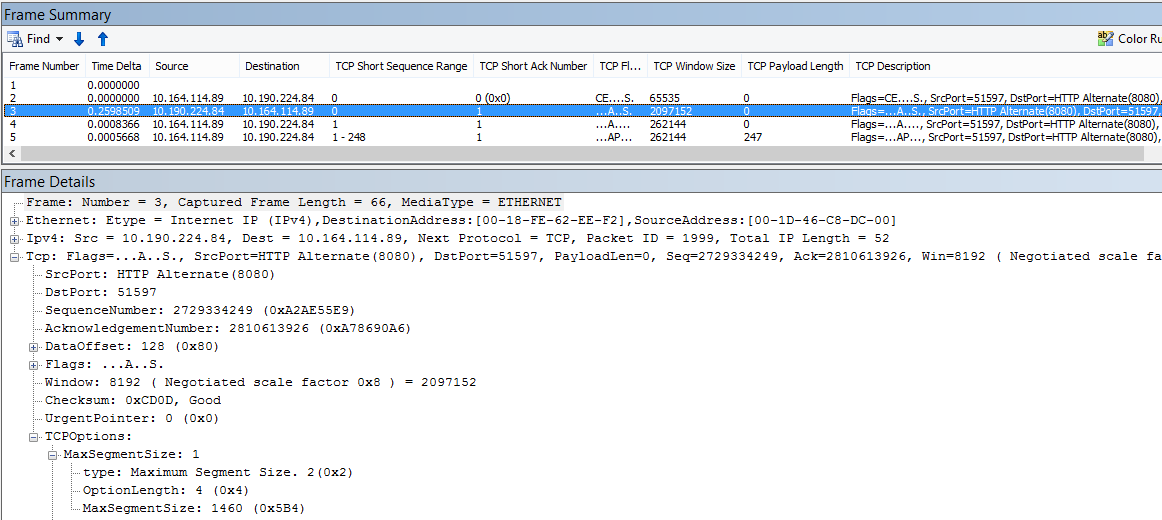This screenshot has height=520, width=1162.
Task: Sort by Frame Number column header
Action: [x=44, y=66]
